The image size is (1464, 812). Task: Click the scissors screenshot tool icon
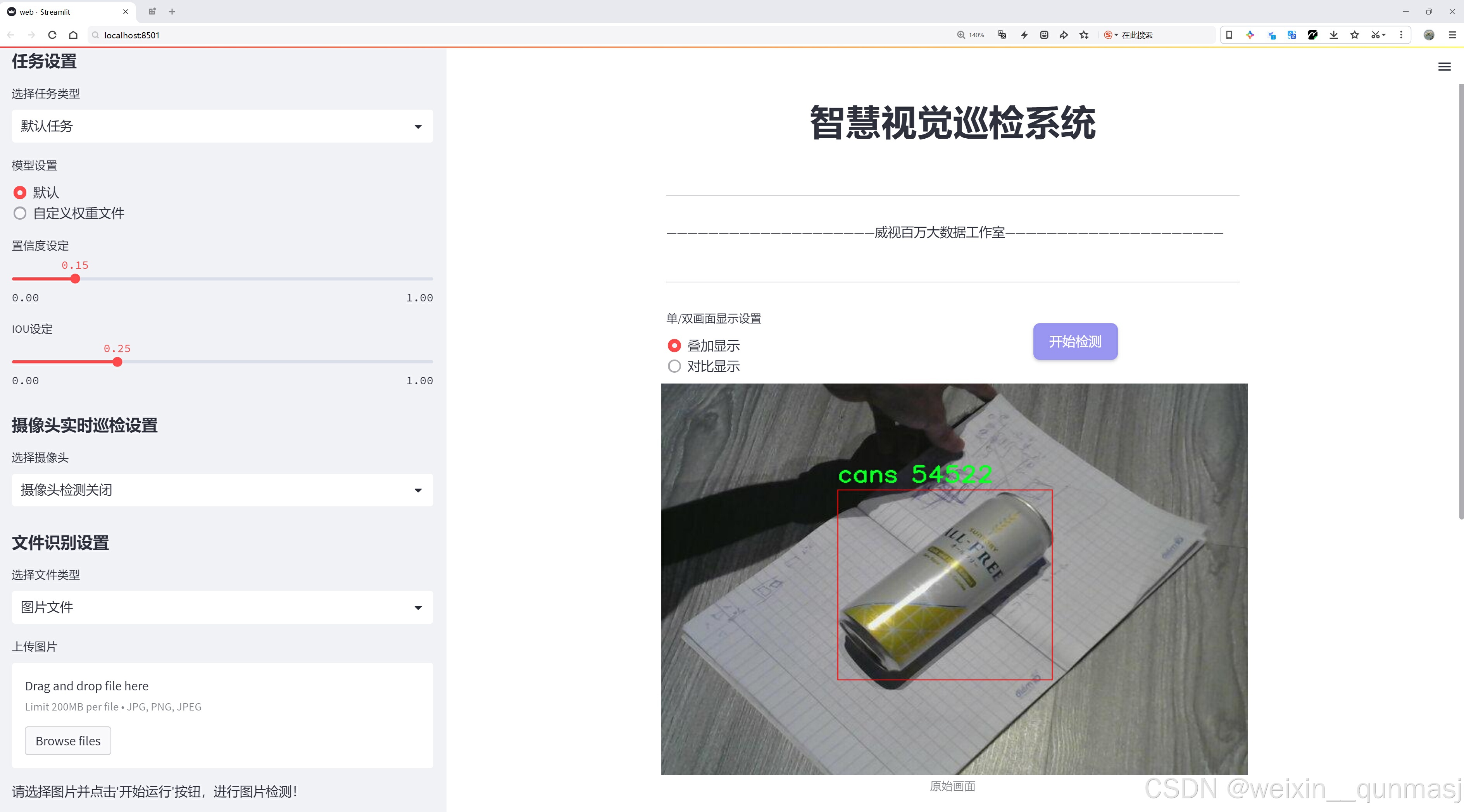pyautogui.click(x=1375, y=35)
